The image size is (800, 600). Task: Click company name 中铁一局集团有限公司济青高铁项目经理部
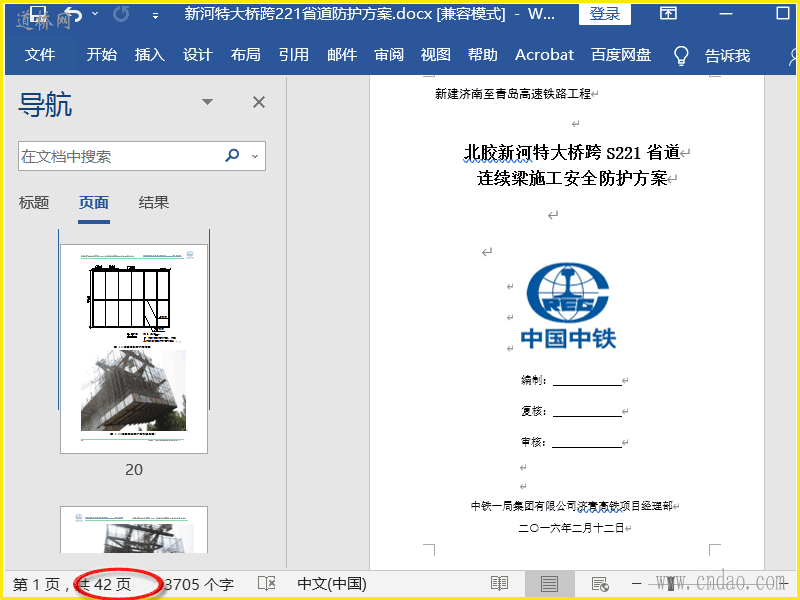[571, 506]
